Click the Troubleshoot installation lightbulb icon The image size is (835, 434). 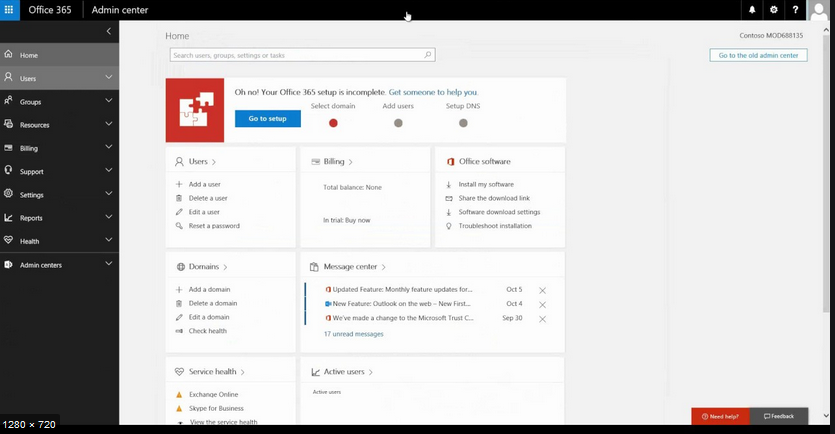click(448, 226)
